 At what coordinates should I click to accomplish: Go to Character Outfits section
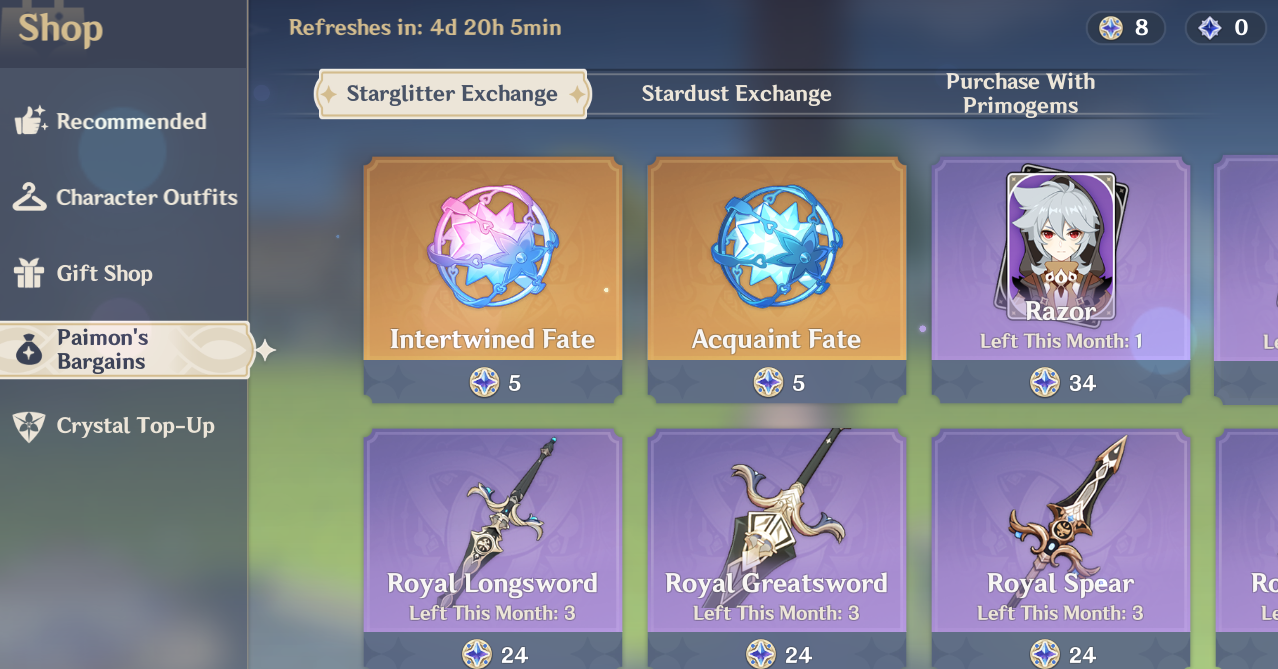124,197
